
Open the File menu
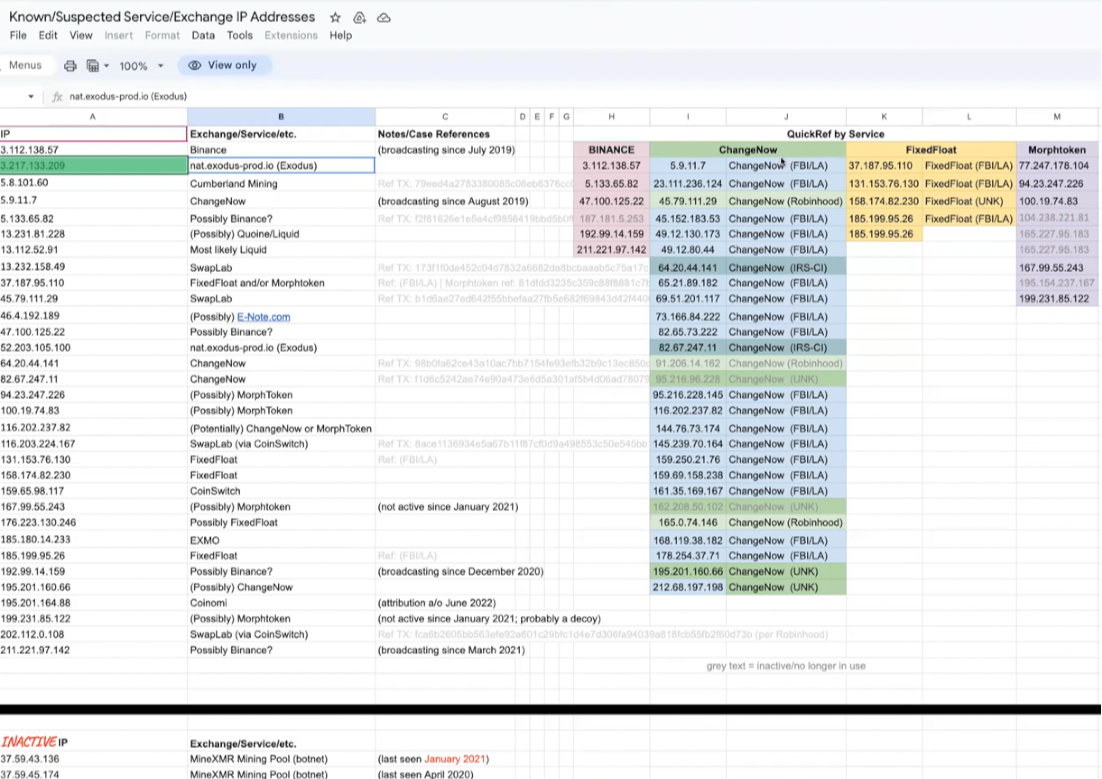click(18, 35)
